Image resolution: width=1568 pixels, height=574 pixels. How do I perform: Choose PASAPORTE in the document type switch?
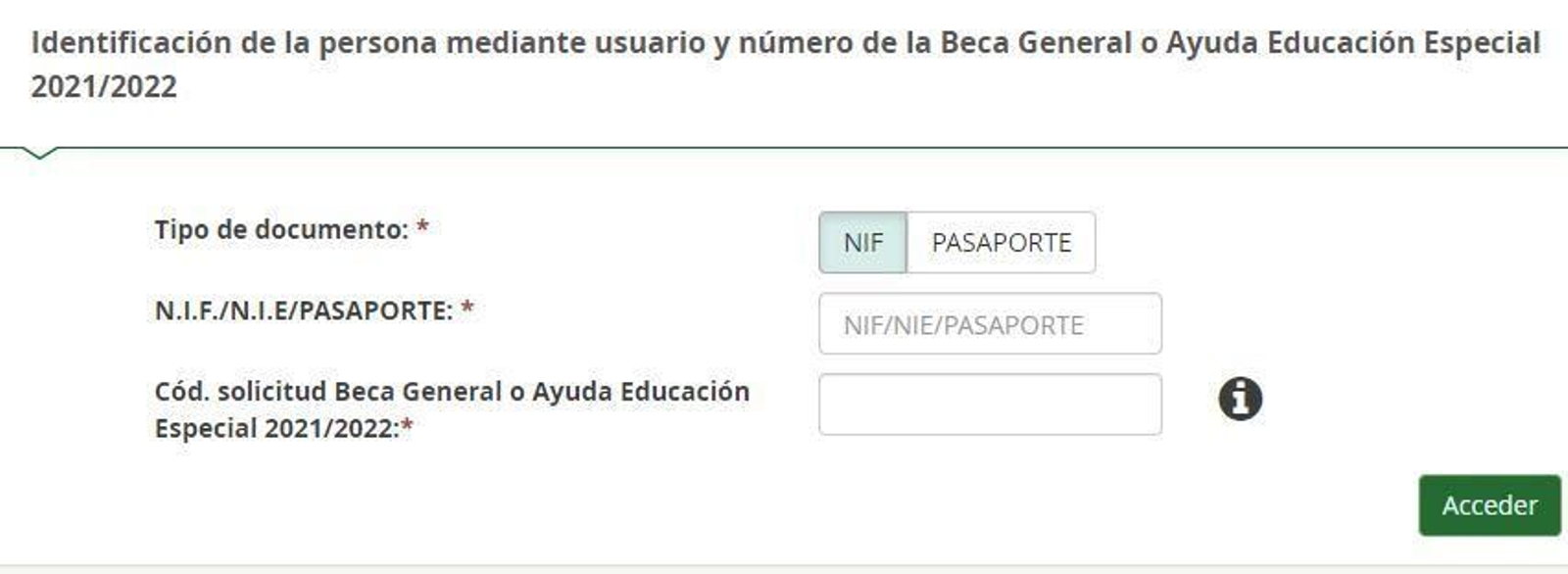tap(1000, 242)
